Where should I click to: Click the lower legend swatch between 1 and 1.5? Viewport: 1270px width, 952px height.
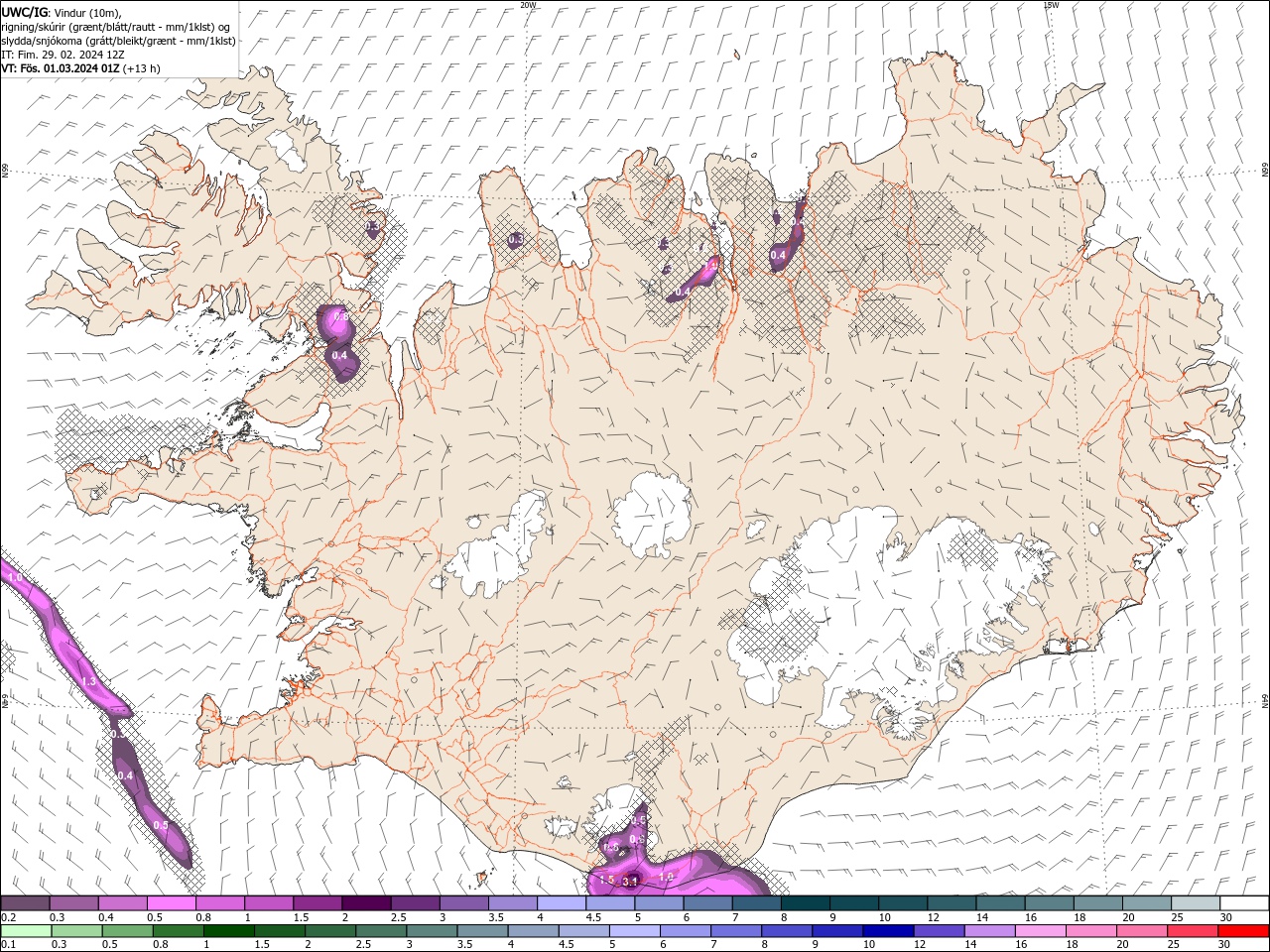pos(228,931)
